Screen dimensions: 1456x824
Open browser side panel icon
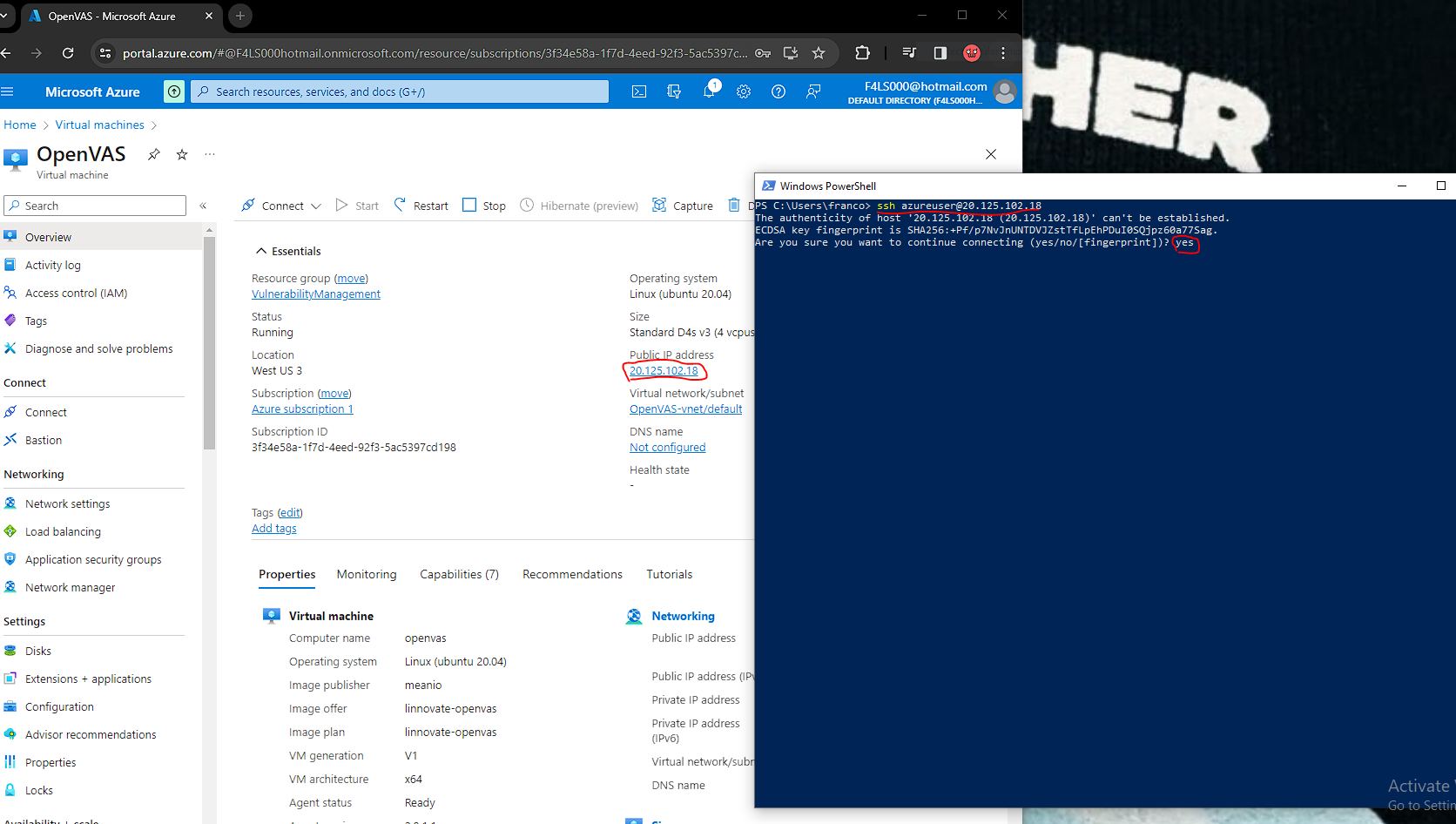tap(940, 53)
